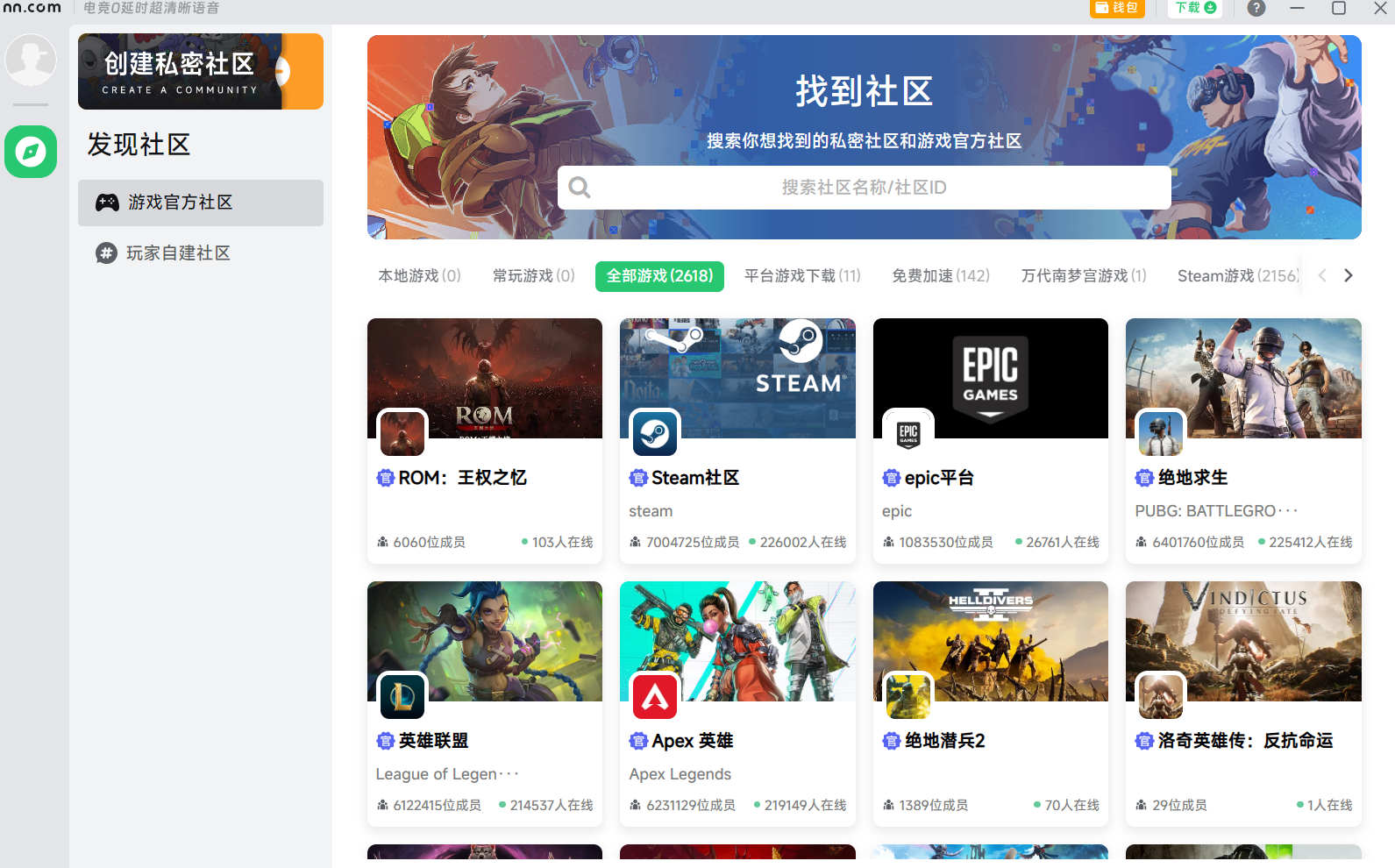
Task: Click 'Apex Legends' subtitle text
Action: tap(680, 774)
